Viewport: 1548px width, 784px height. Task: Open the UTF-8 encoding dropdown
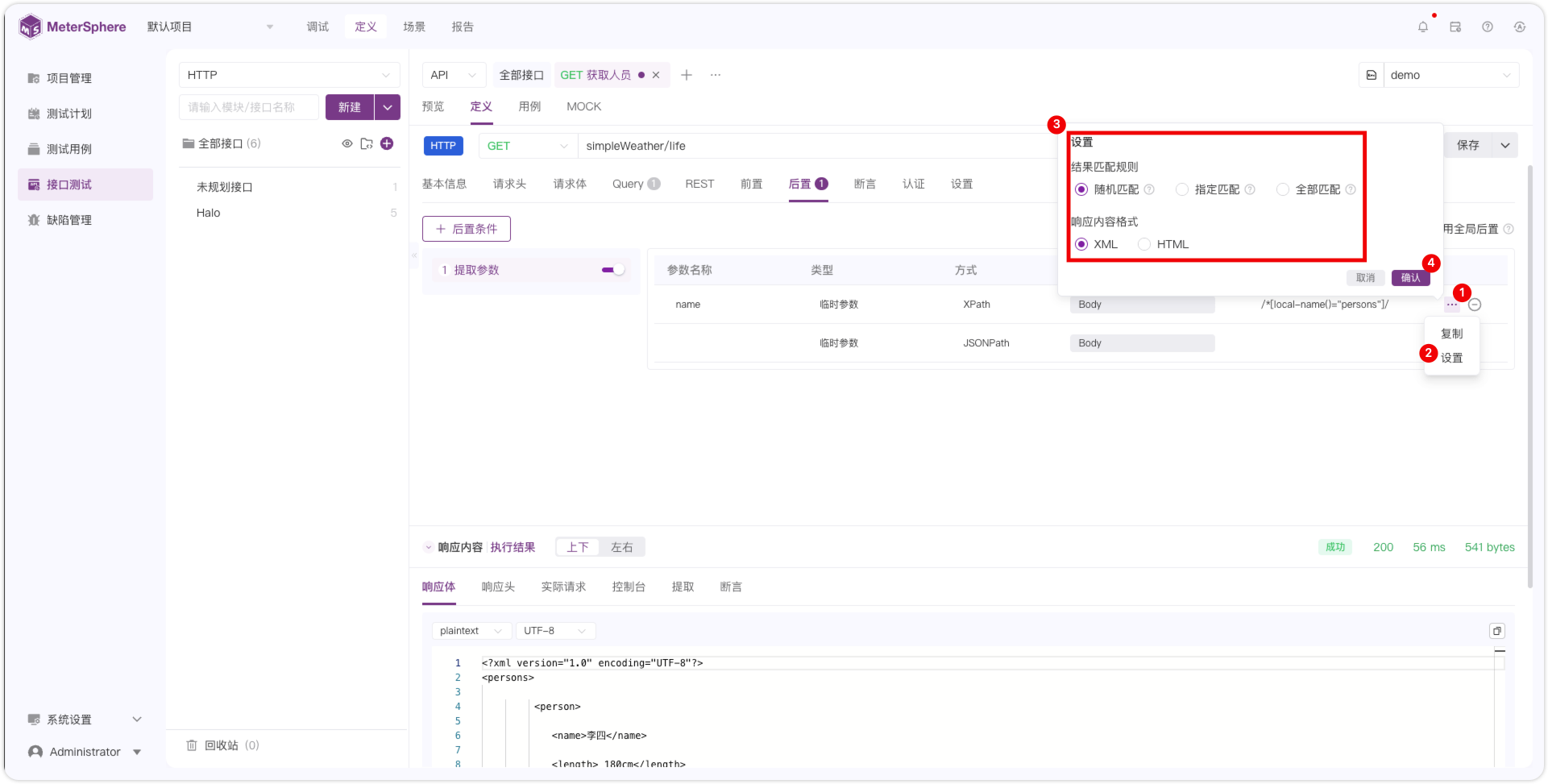click(x=555, y=631)
